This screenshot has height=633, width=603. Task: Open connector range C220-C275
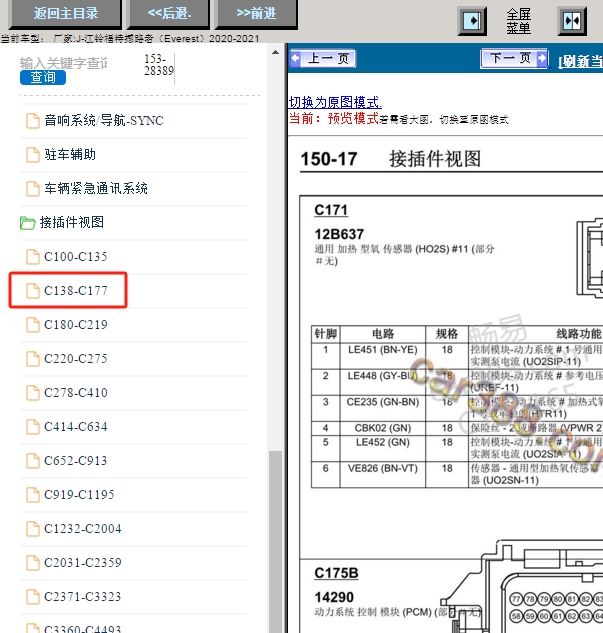pyautogui.click(x=75, y=358)
